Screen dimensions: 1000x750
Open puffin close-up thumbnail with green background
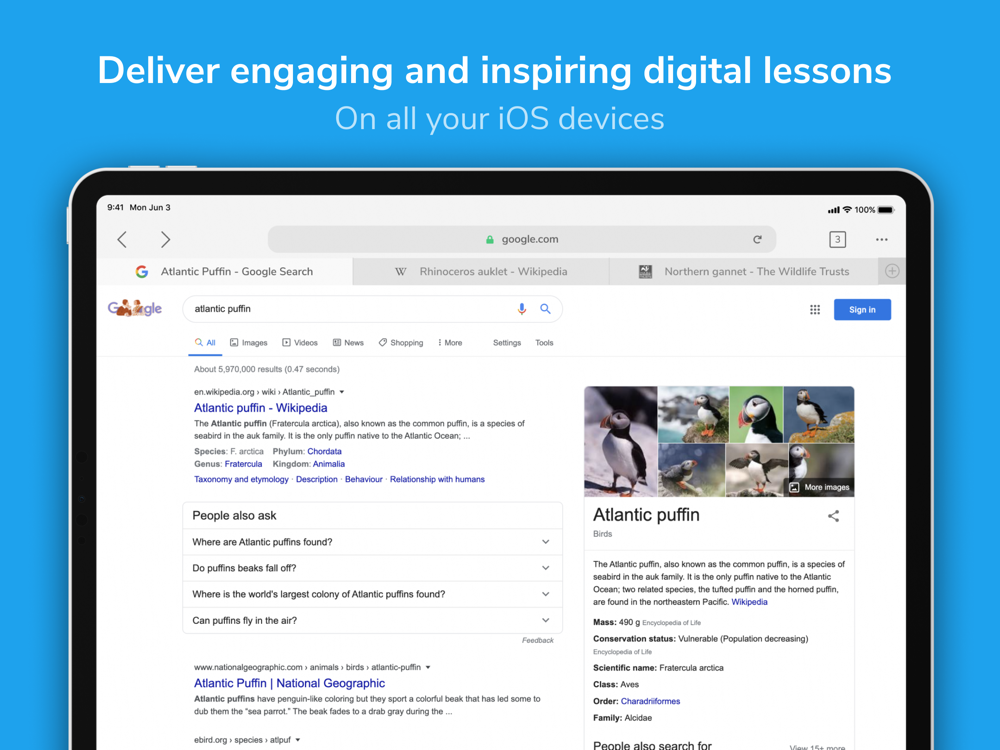756,415
